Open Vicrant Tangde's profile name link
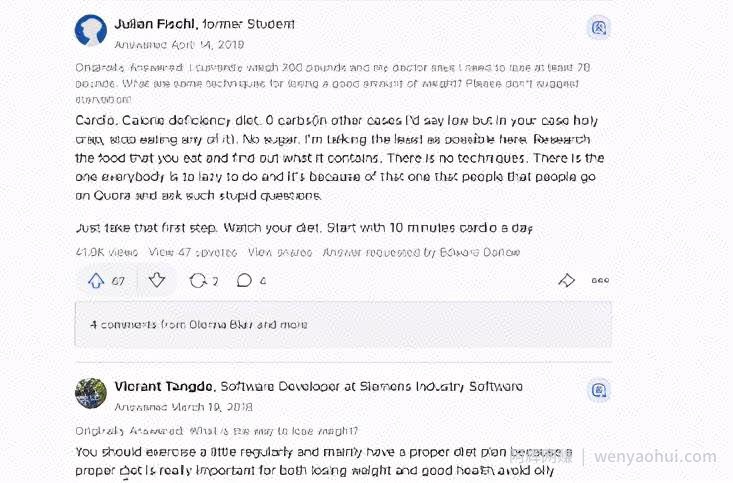This screenshot has height=483, width=733. click(164, 387)
